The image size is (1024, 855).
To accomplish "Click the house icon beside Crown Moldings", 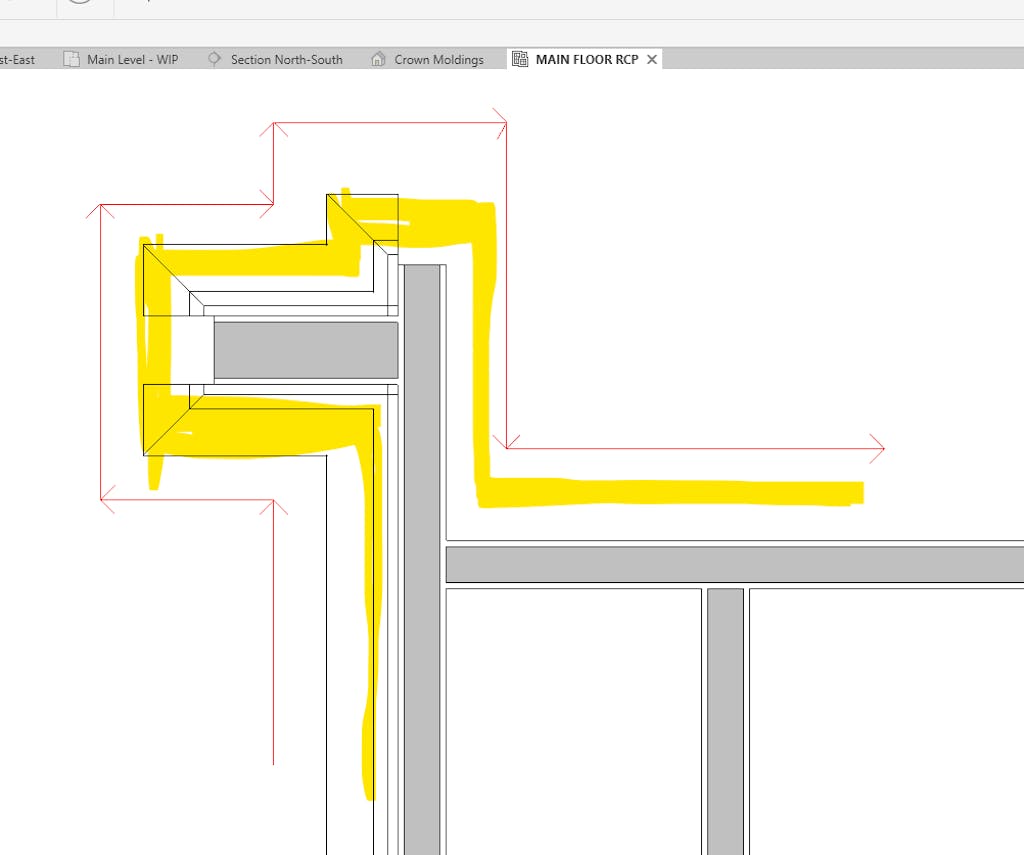I will 378,60.
